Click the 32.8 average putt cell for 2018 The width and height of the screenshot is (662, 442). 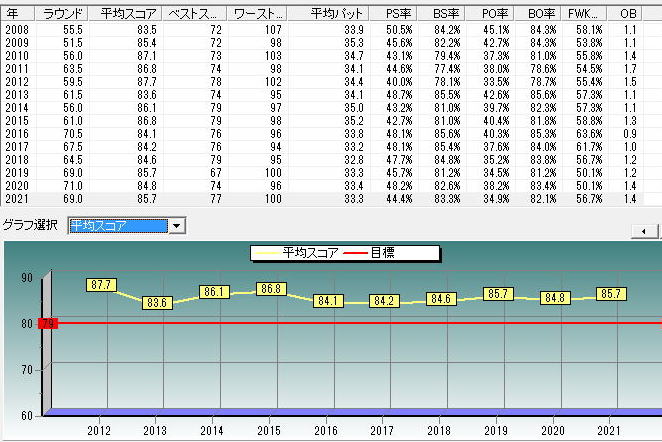coord(354,160)
